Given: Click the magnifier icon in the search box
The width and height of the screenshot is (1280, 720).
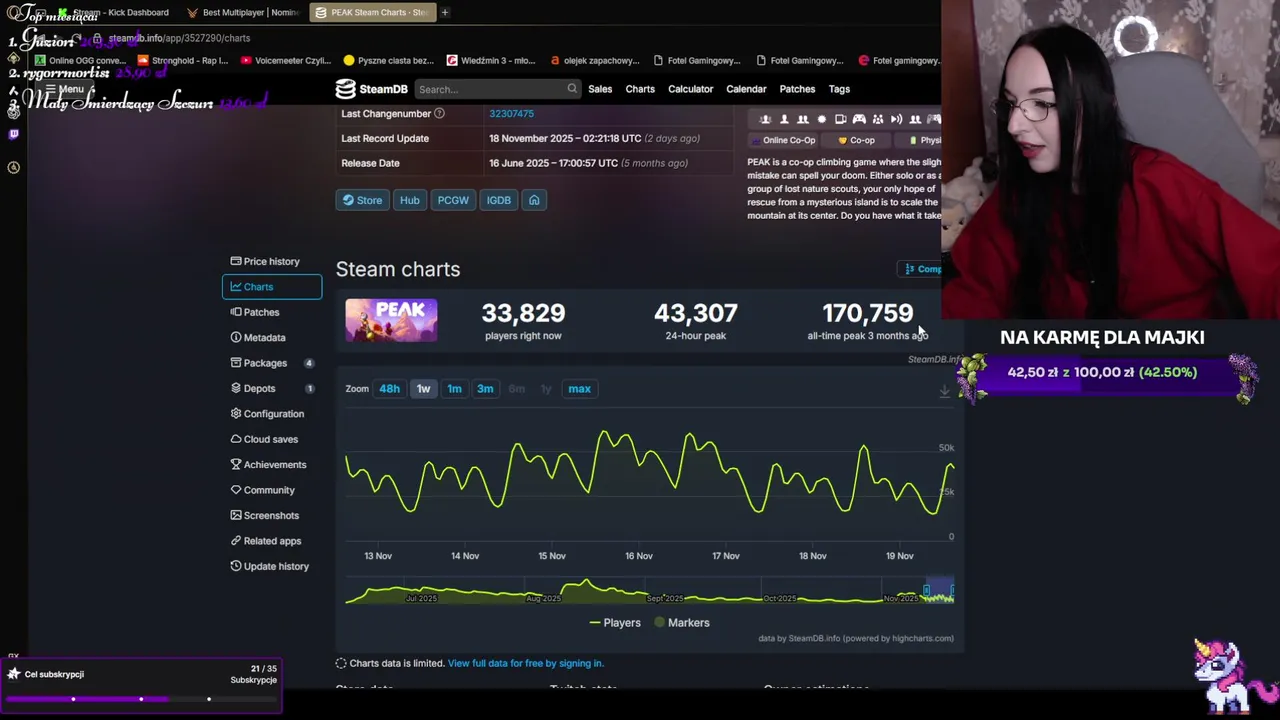Looking at the screenshot, I should pos(572,89).
